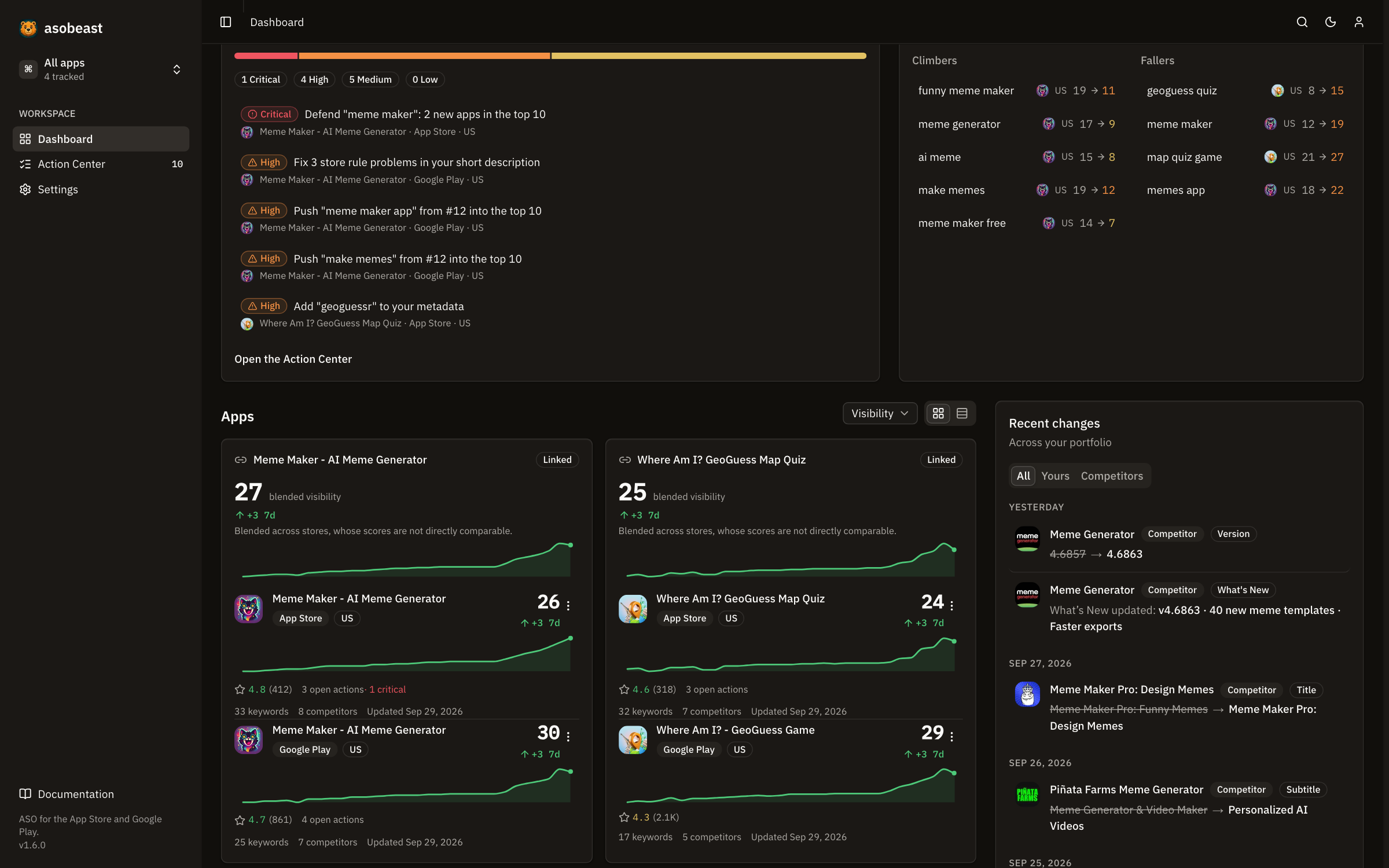Select the All tab in Recent changes
The height and width of the screenshot is (868, 1389).
pos(1023,476)
